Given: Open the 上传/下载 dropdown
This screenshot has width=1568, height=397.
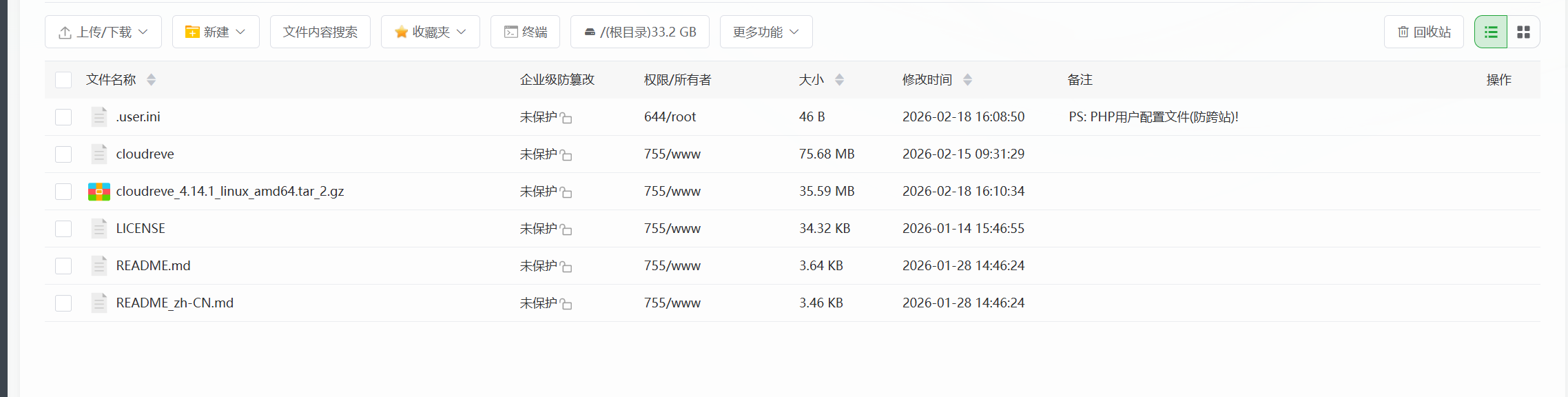Looking at the screenshot, I should [x=103, y=32].
